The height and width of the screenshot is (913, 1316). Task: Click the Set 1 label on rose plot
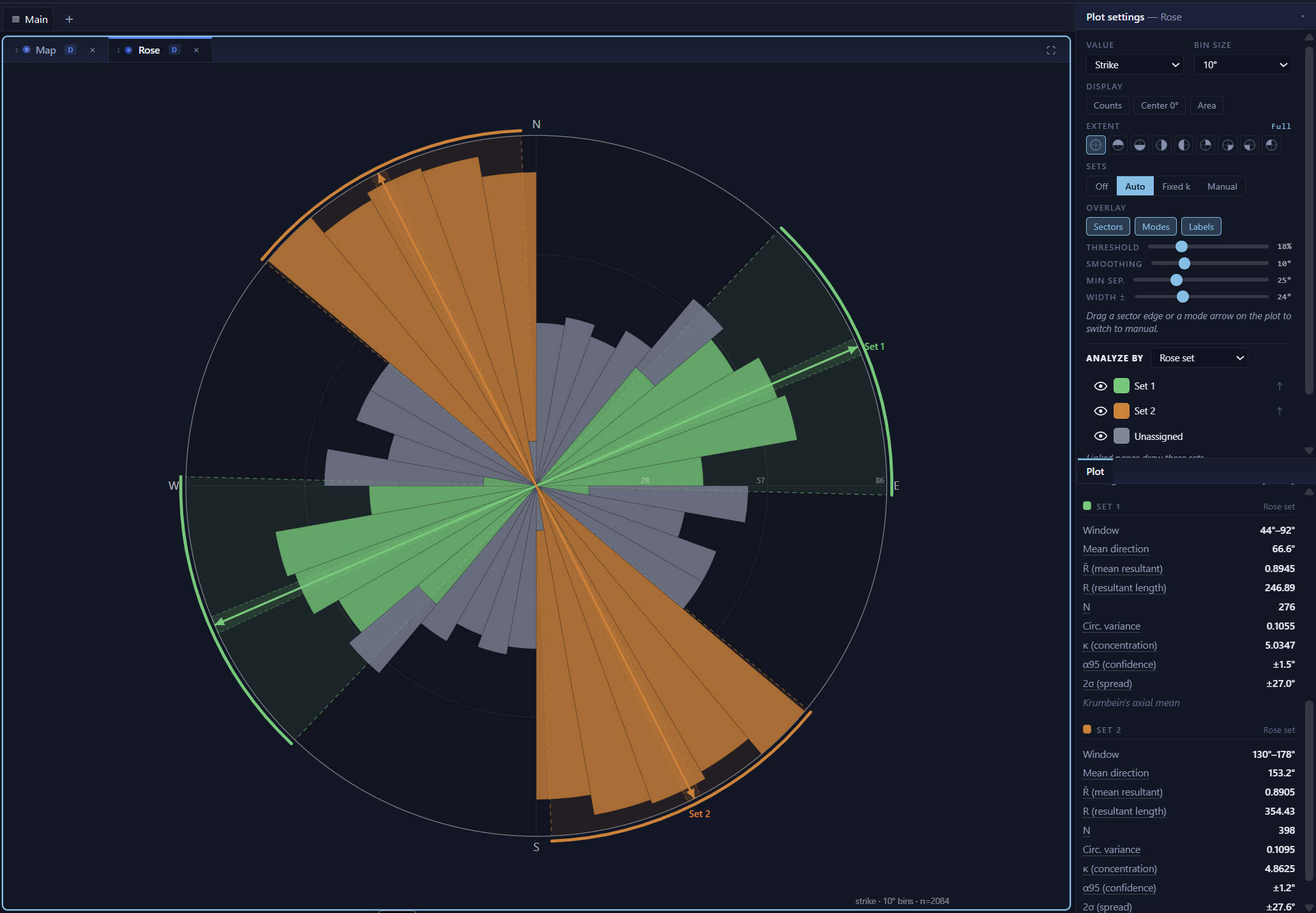tap(874, 346)
